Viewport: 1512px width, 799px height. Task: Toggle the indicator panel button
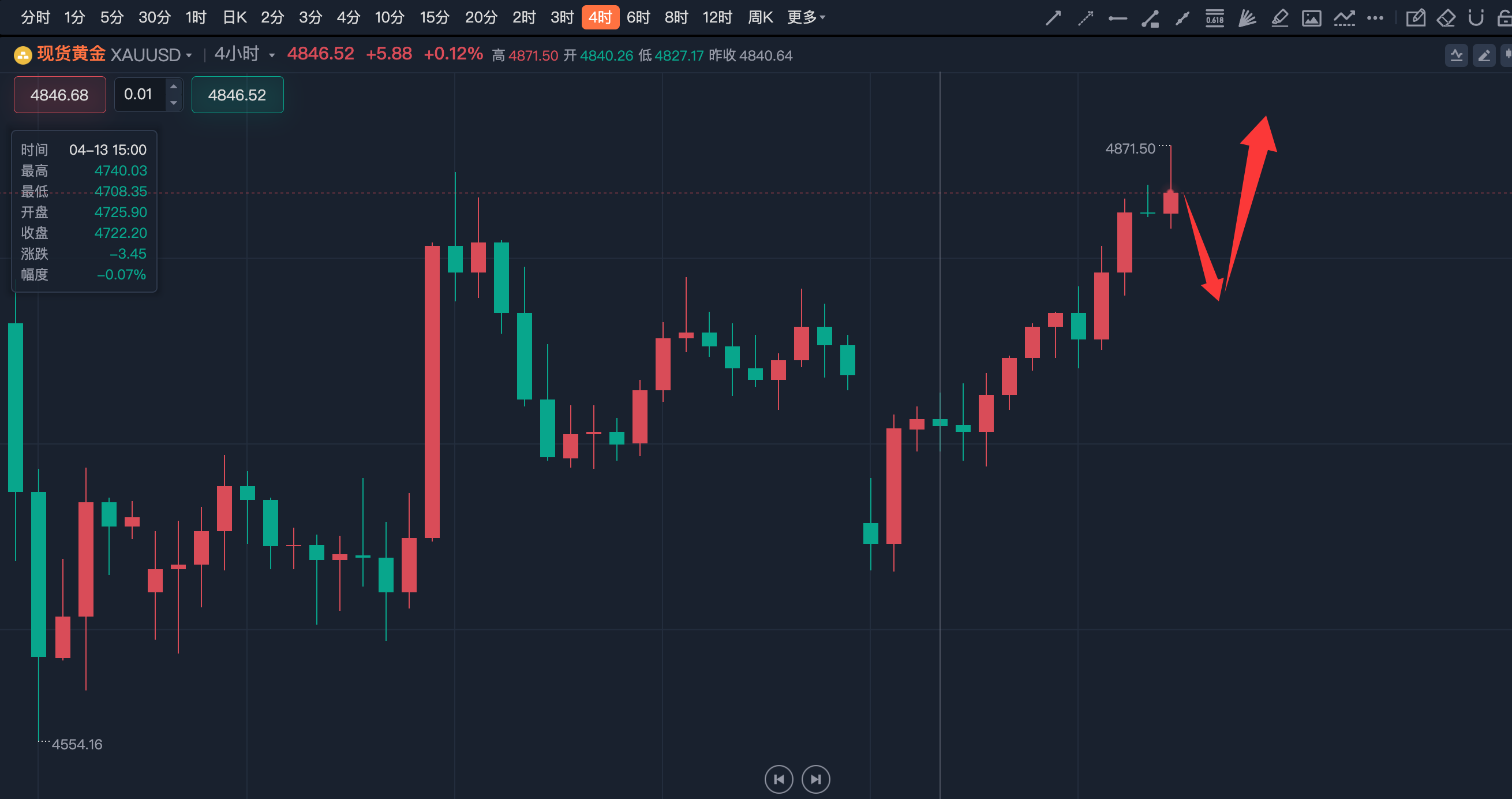(x=1456, y=56)
